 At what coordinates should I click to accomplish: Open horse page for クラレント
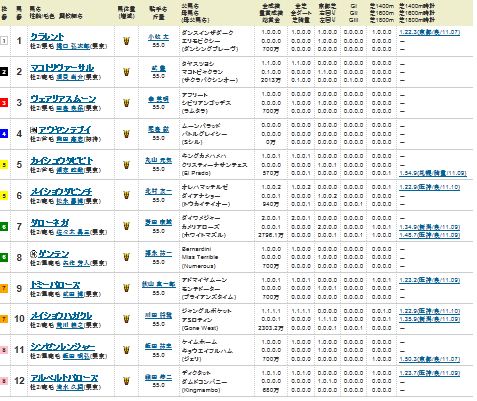[47, 37]
